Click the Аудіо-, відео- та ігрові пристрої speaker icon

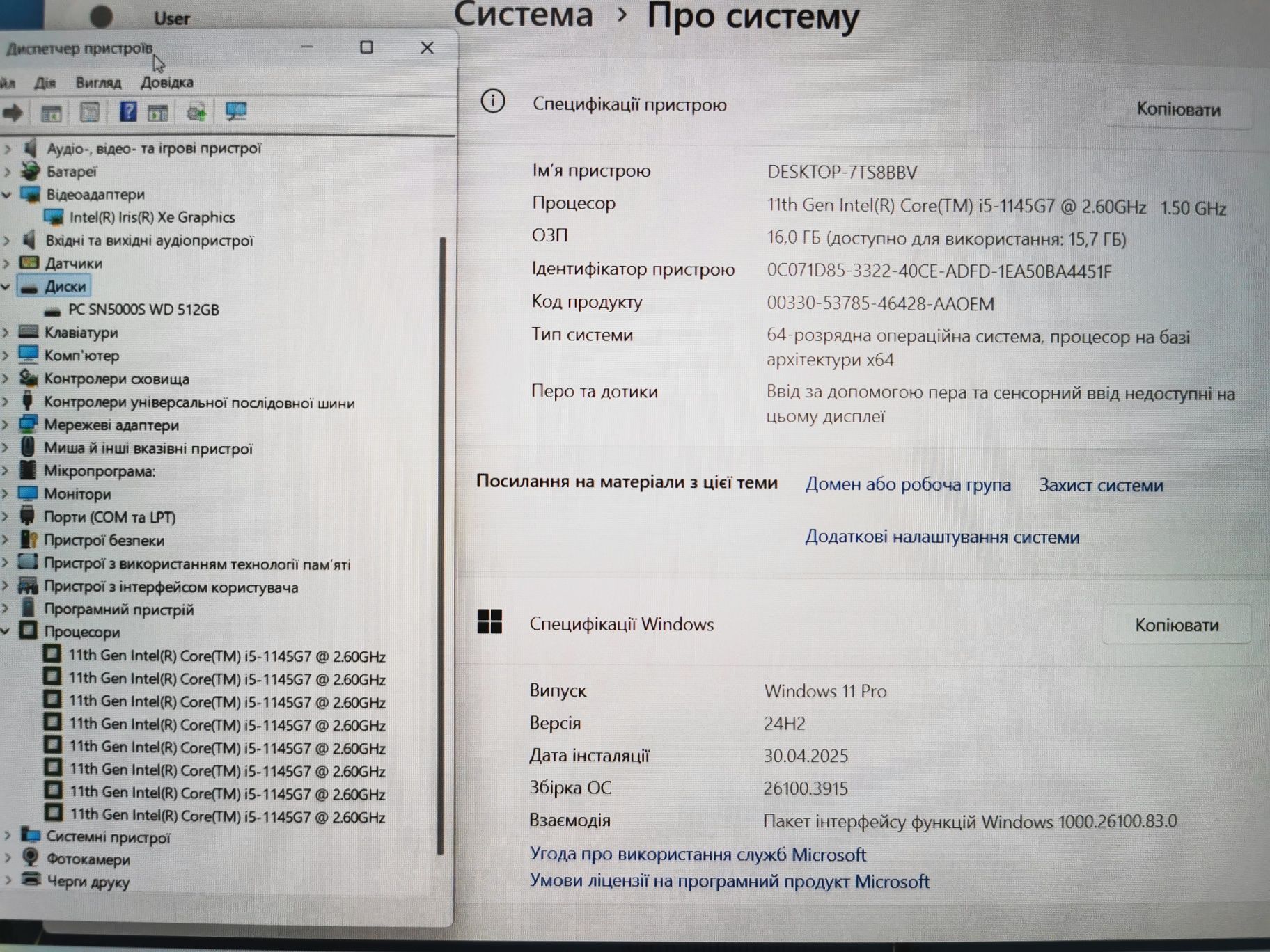coord(29,148)
